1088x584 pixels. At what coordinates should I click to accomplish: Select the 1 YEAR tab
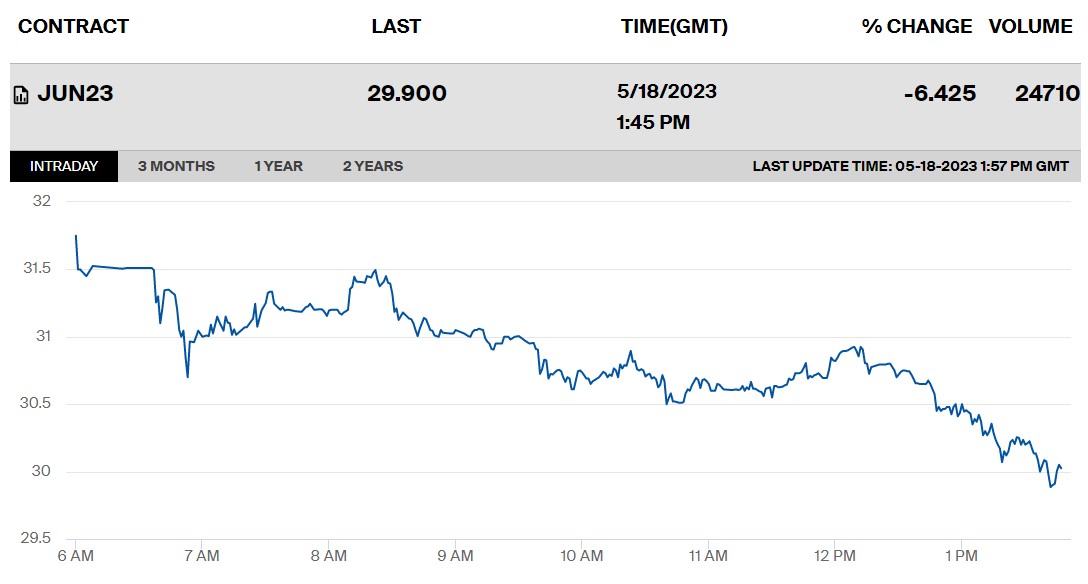(x=278, y=166)
